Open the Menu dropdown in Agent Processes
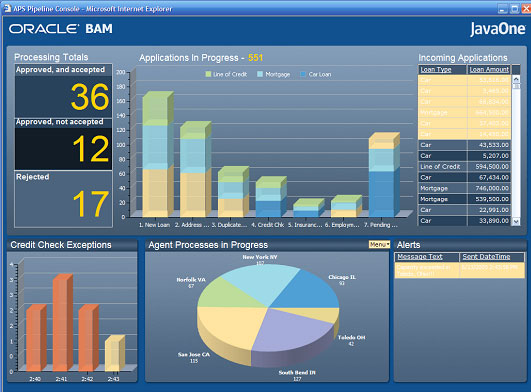 [x=379, y=244]
